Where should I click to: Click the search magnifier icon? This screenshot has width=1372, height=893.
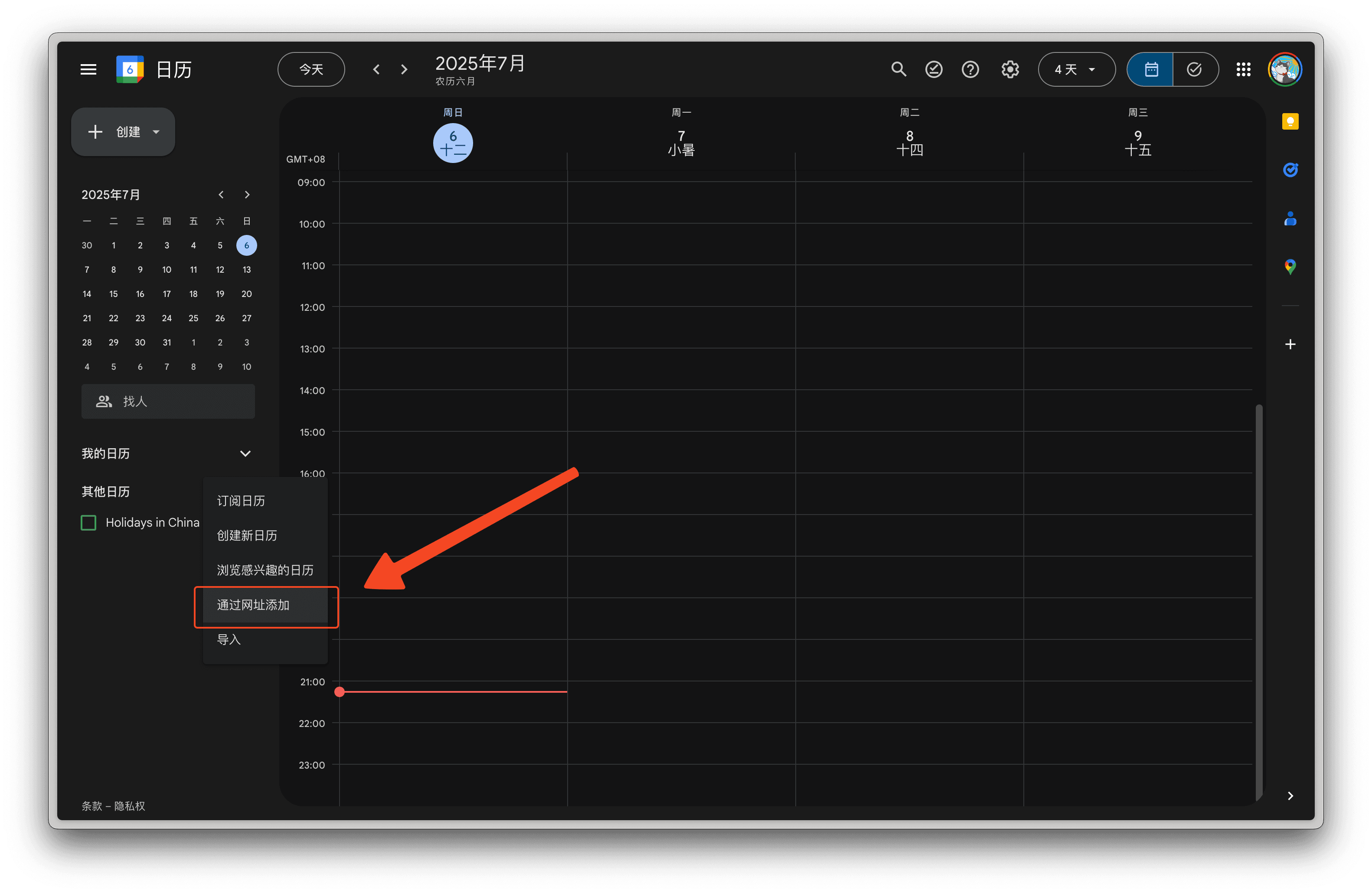898,70
